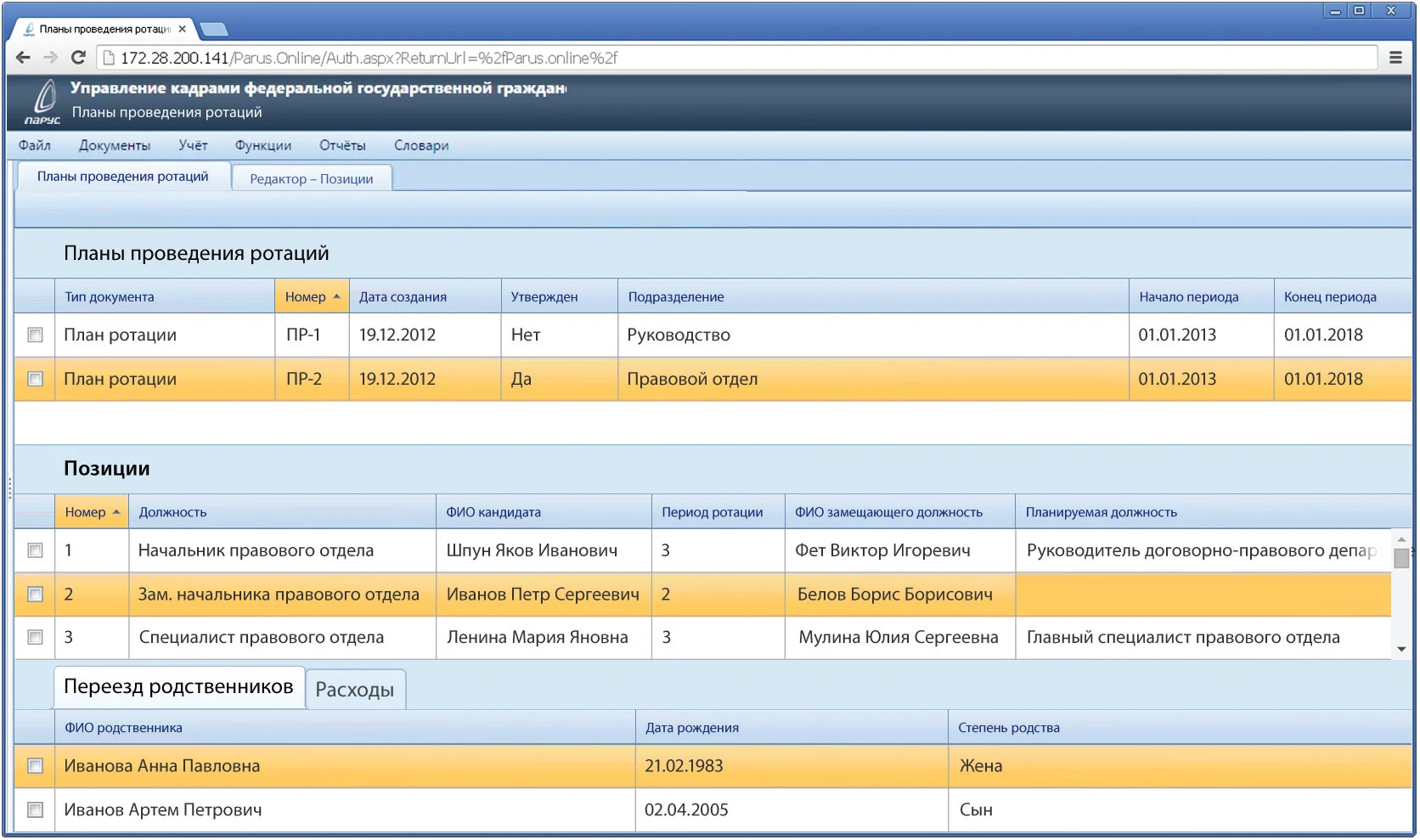Tick checkbox for position Начальник правового отдела

point(35,550)
